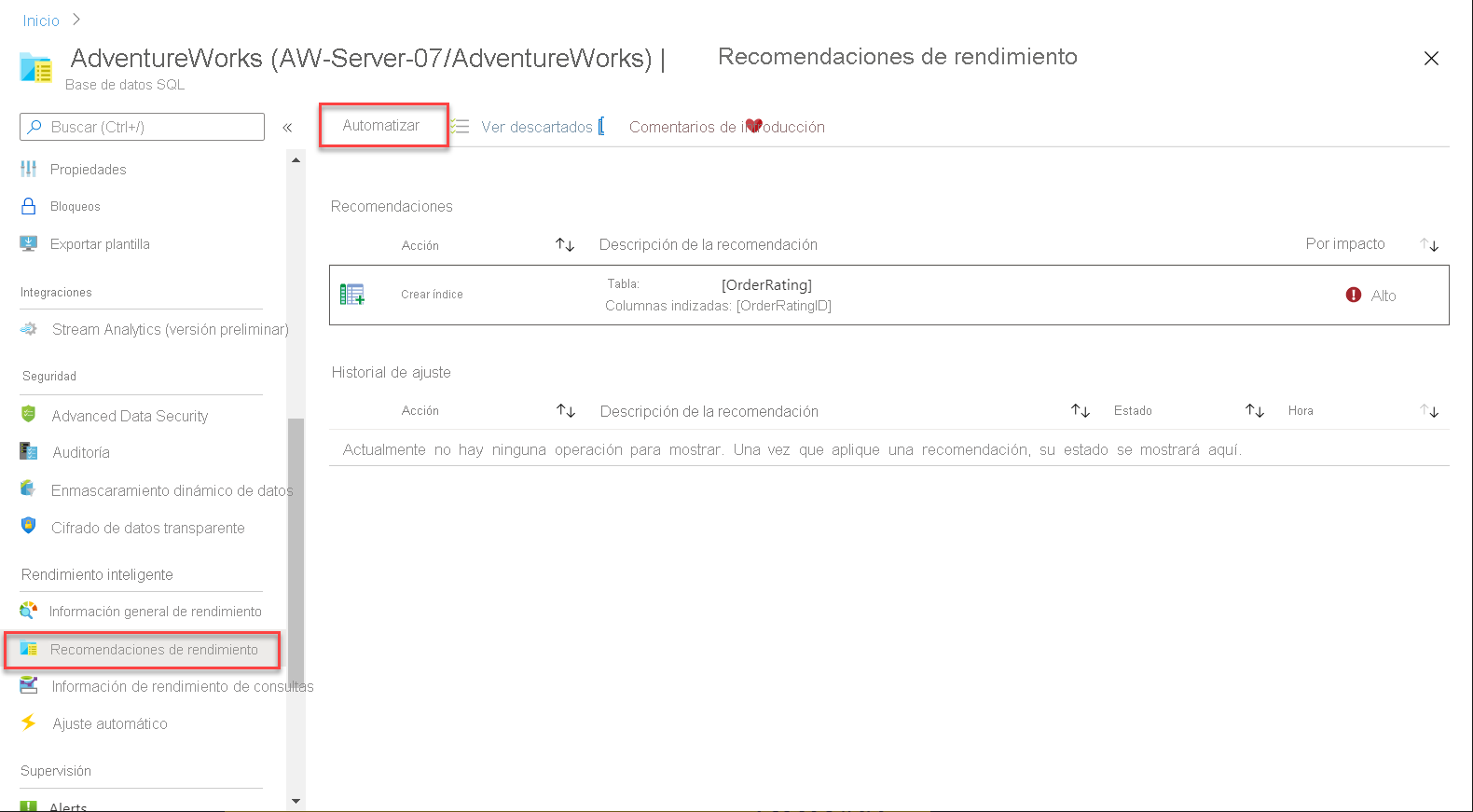This screenshot has width=1473, height=812.
Task: Click the sidebar vertical scrollbar thumb
Action: [296, 554]
